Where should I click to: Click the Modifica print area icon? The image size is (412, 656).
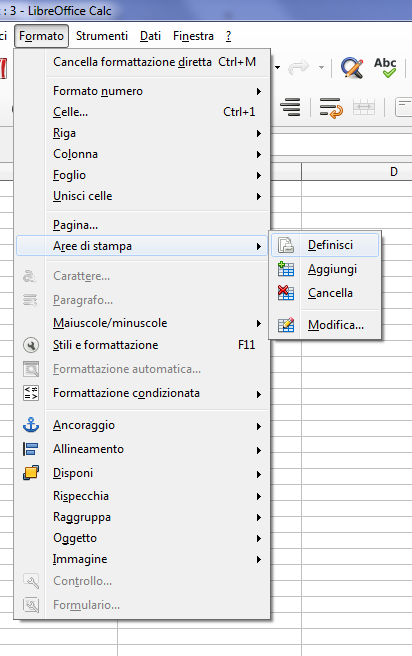[x=286, y=325]
